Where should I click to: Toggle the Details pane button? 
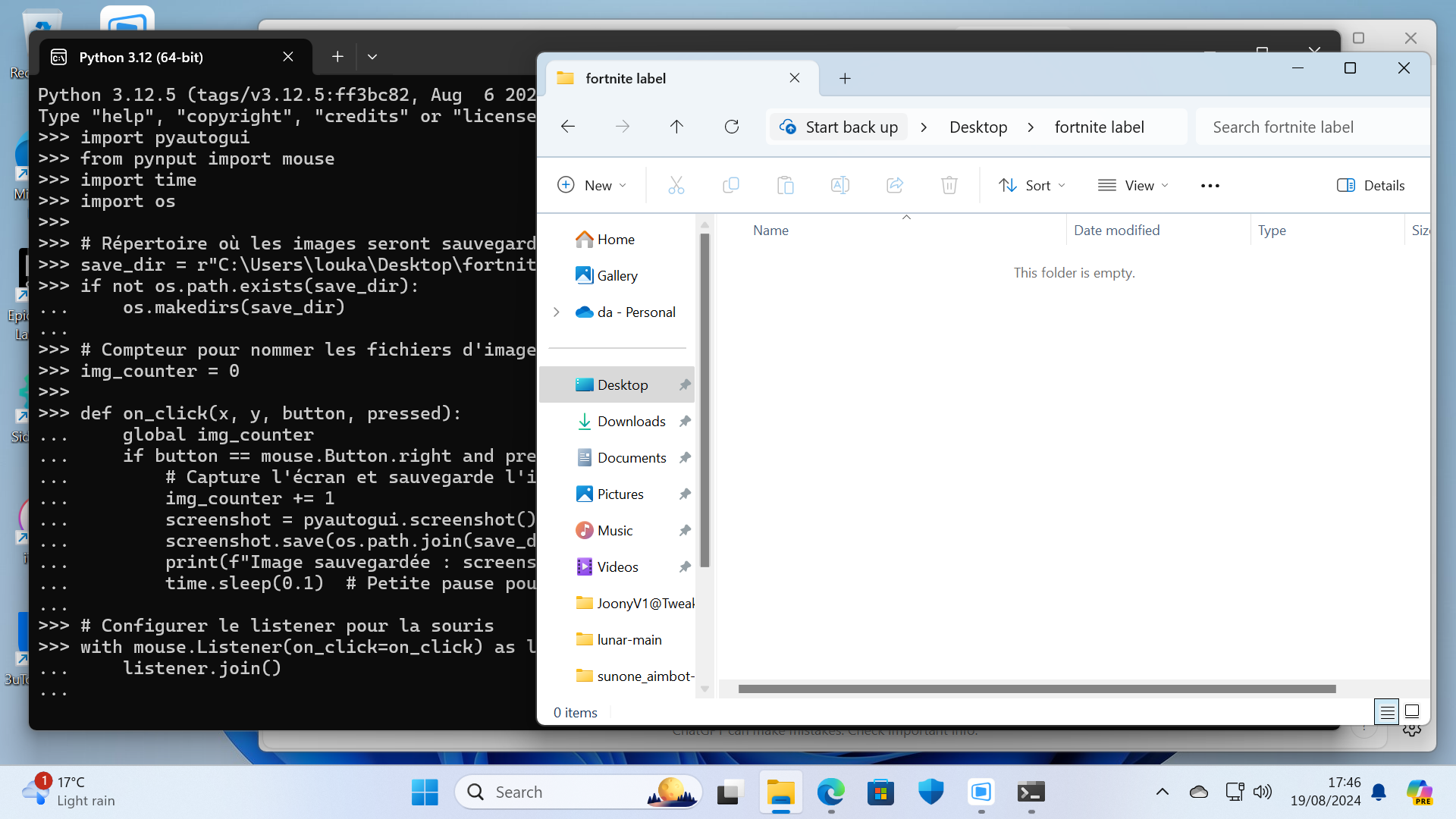click(x=1370, y=185)
